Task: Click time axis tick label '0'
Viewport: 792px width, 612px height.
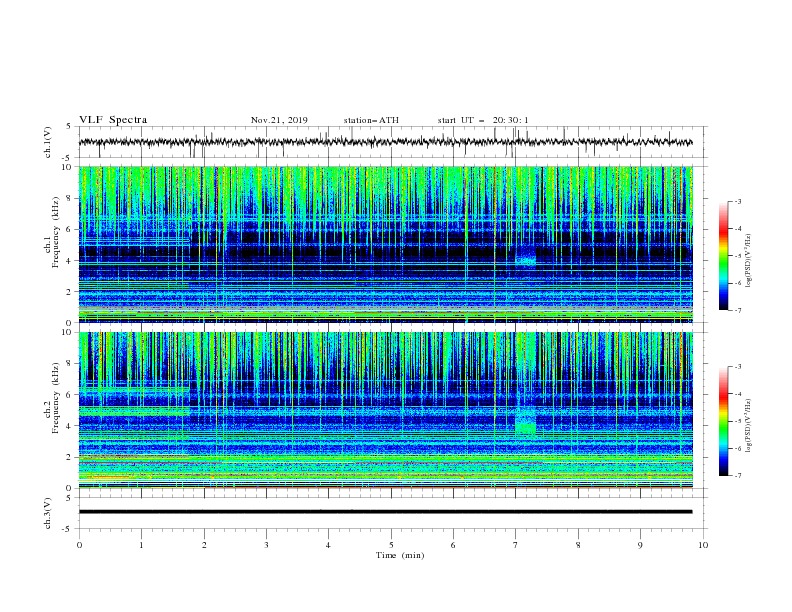Action: pos(79,545)
